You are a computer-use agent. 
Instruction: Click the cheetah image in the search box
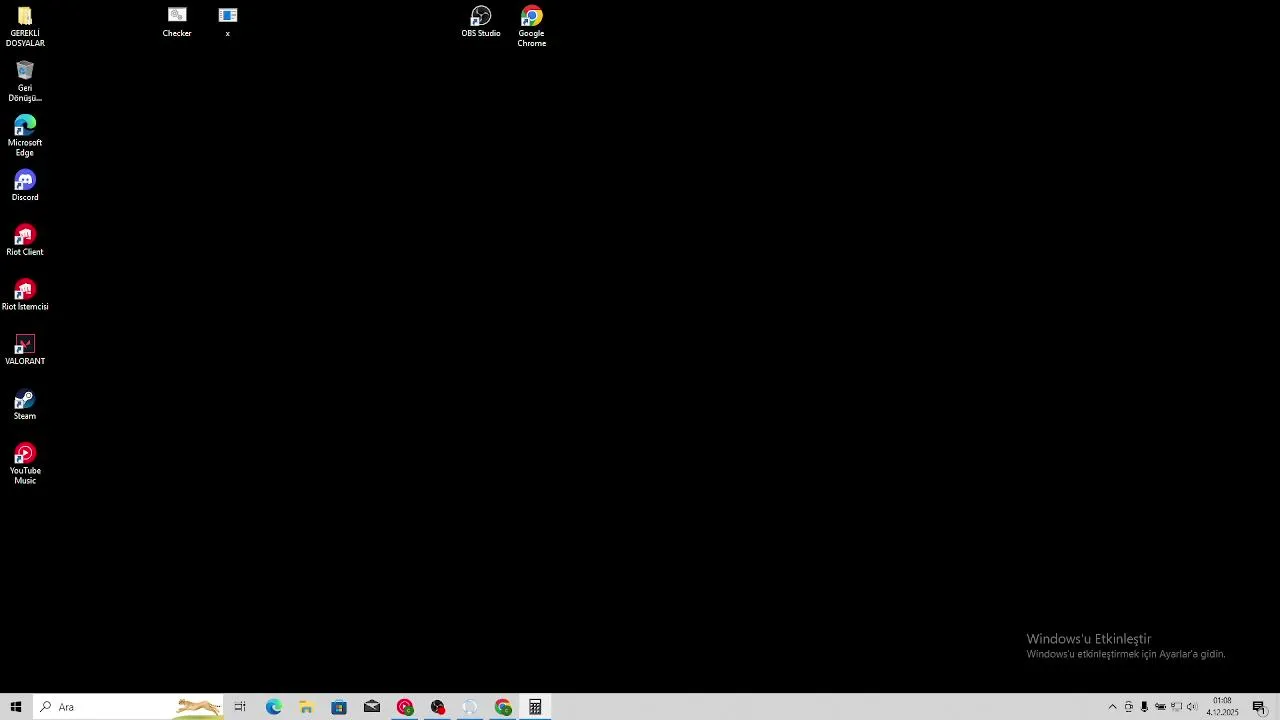[198, 707]
